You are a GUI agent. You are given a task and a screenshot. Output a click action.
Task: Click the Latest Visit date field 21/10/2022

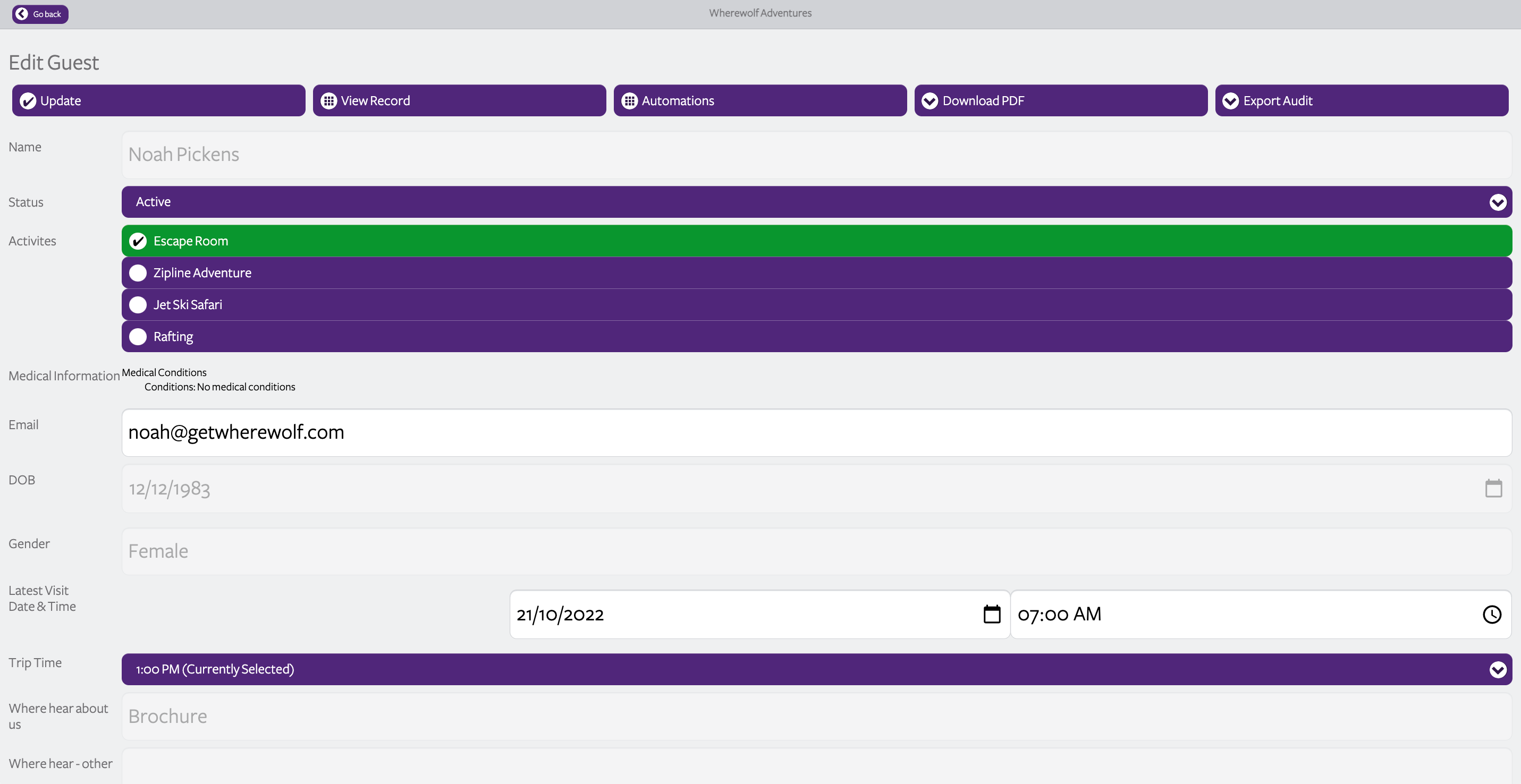tap(759, 614)
